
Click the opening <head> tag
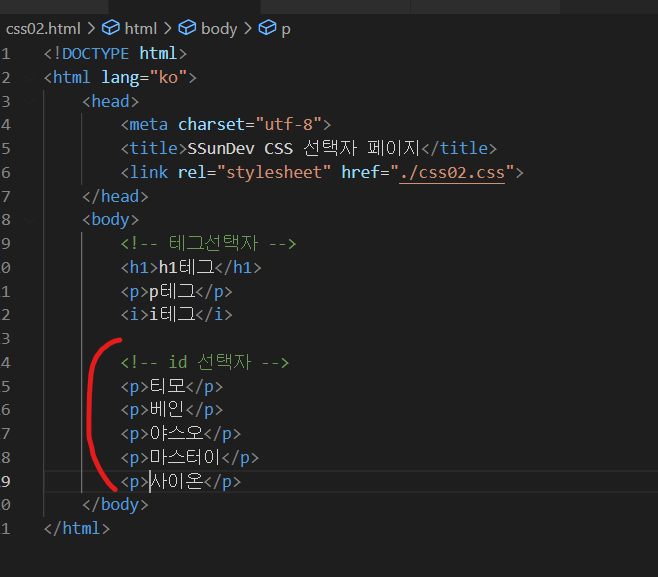click(x=110, y=102)
